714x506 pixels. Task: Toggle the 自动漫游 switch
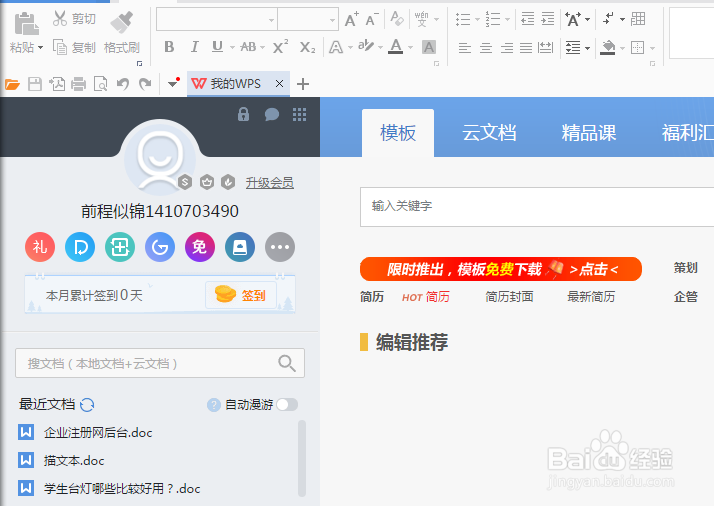(x=287, y=404)
